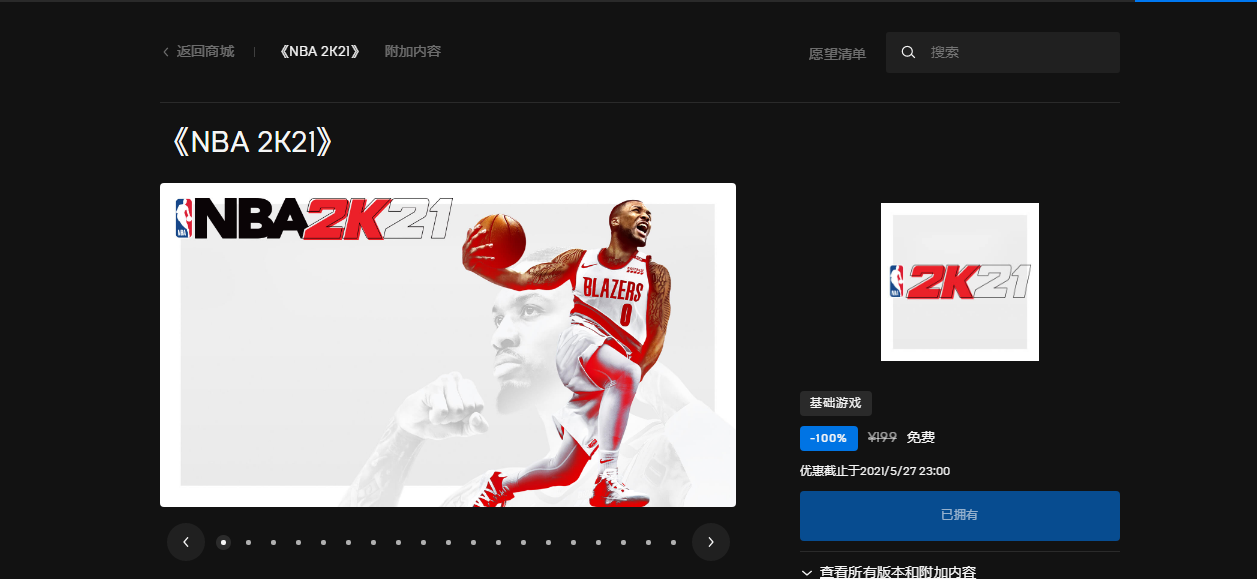This screenshot has width=1257, height=579.
Task: Switch to the 附加内容 tab
Action: 412,51
